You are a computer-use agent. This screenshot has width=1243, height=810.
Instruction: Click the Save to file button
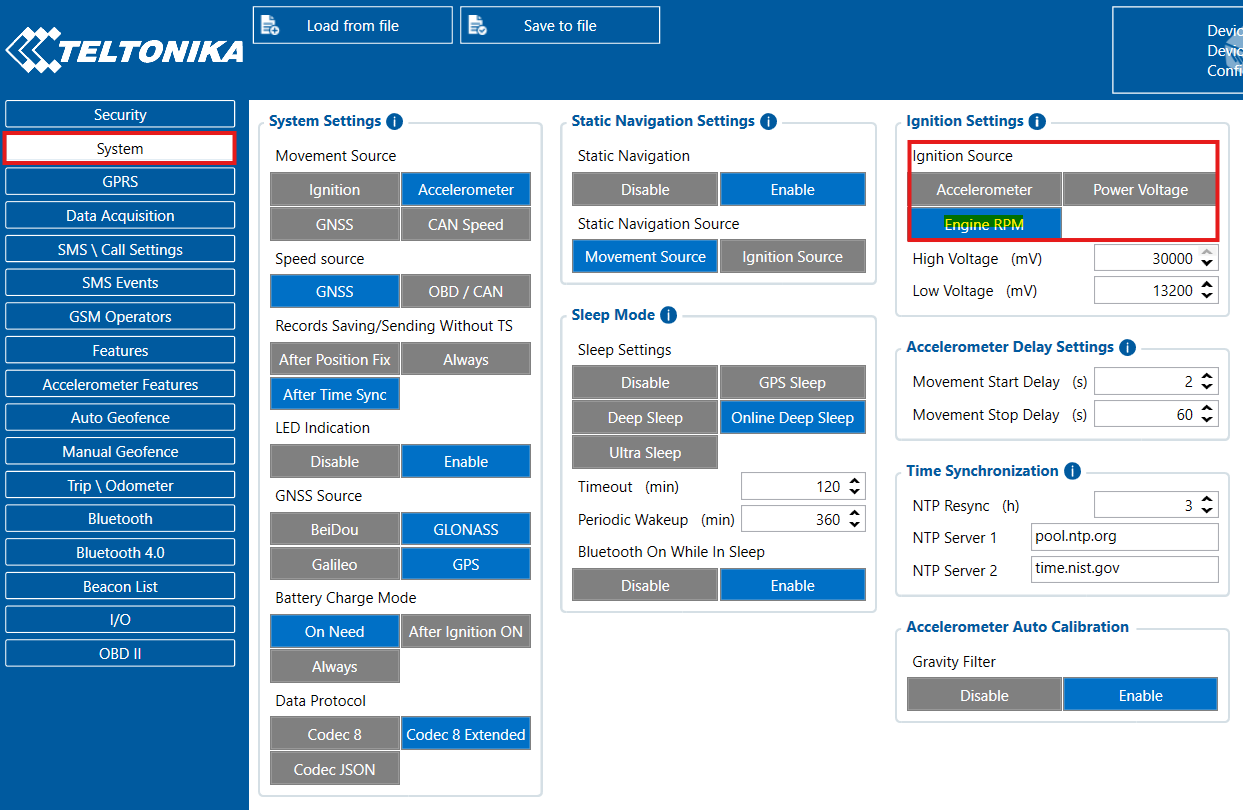click(x=559, y=26)
